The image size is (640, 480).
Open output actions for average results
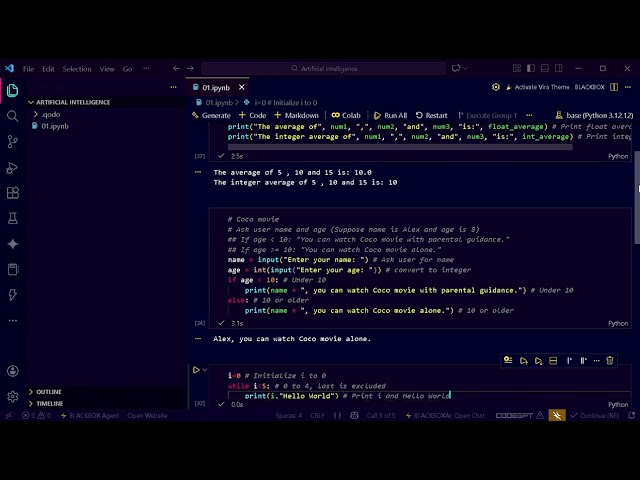tap(198, 172)
